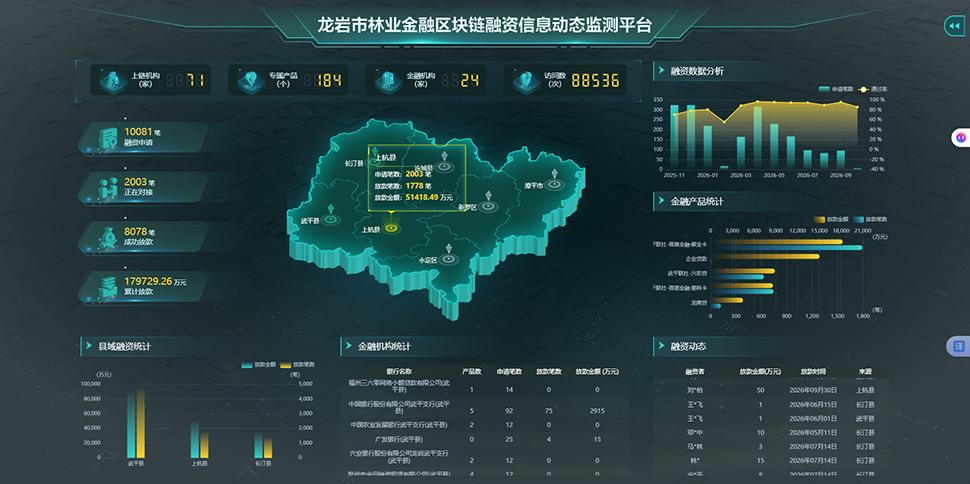
Task: Click the arrow icon beside 县域融资统计
Action: (87, 346)
